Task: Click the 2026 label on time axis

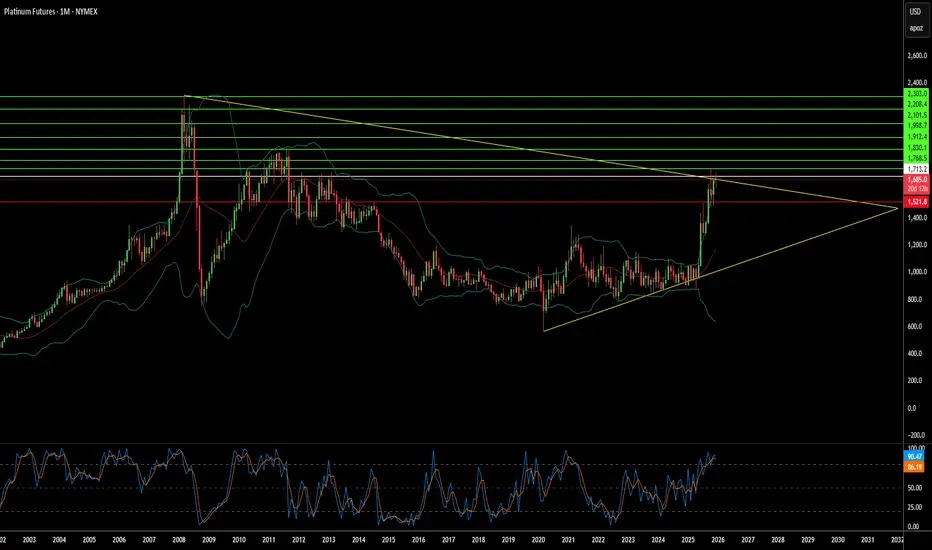Action: pos(717,540)
